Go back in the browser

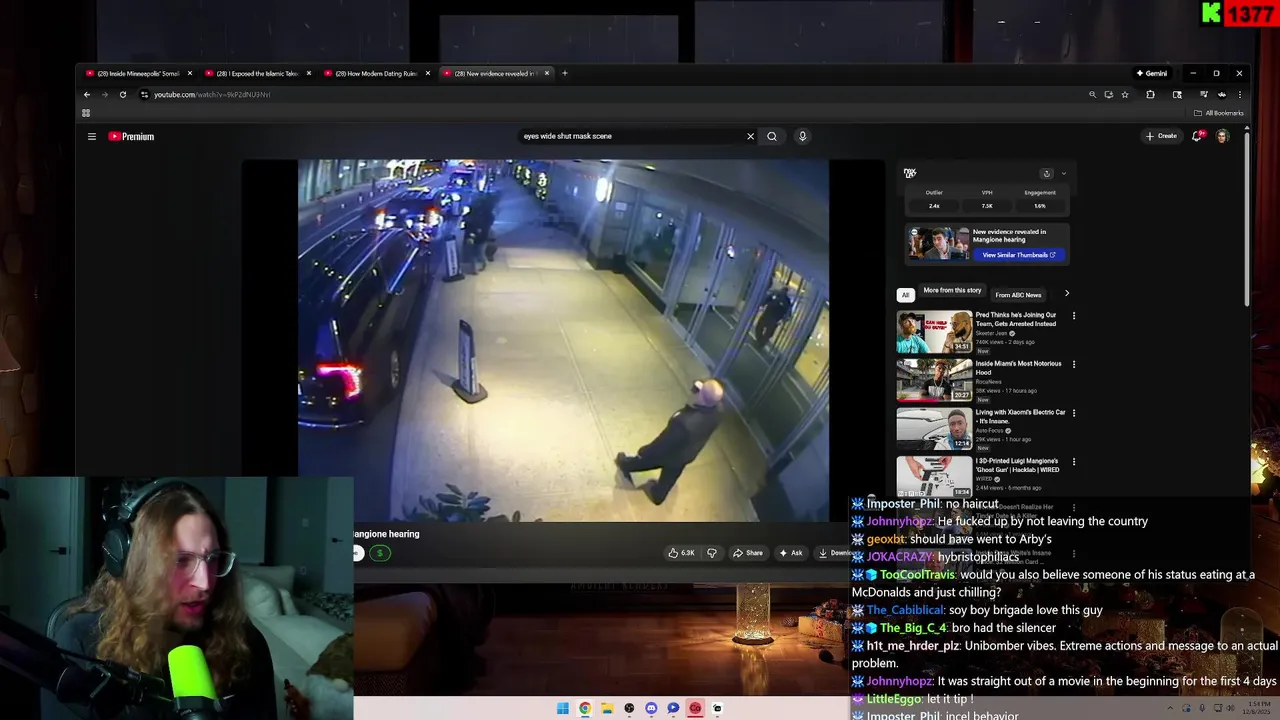point(87,94)
